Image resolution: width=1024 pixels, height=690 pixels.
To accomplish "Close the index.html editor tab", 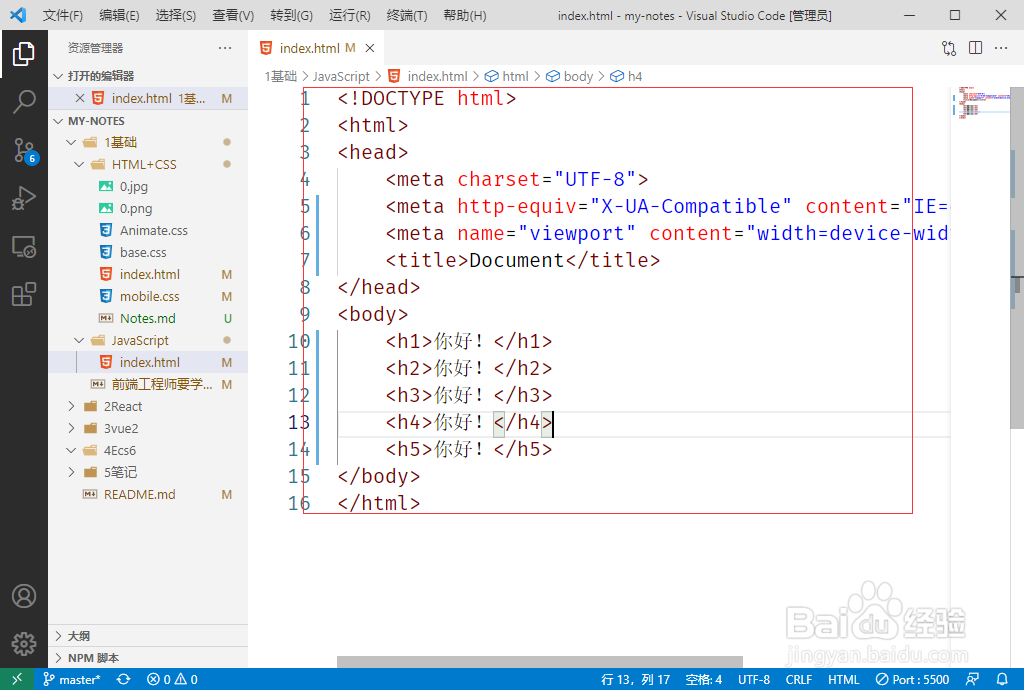I will [370, 48].
